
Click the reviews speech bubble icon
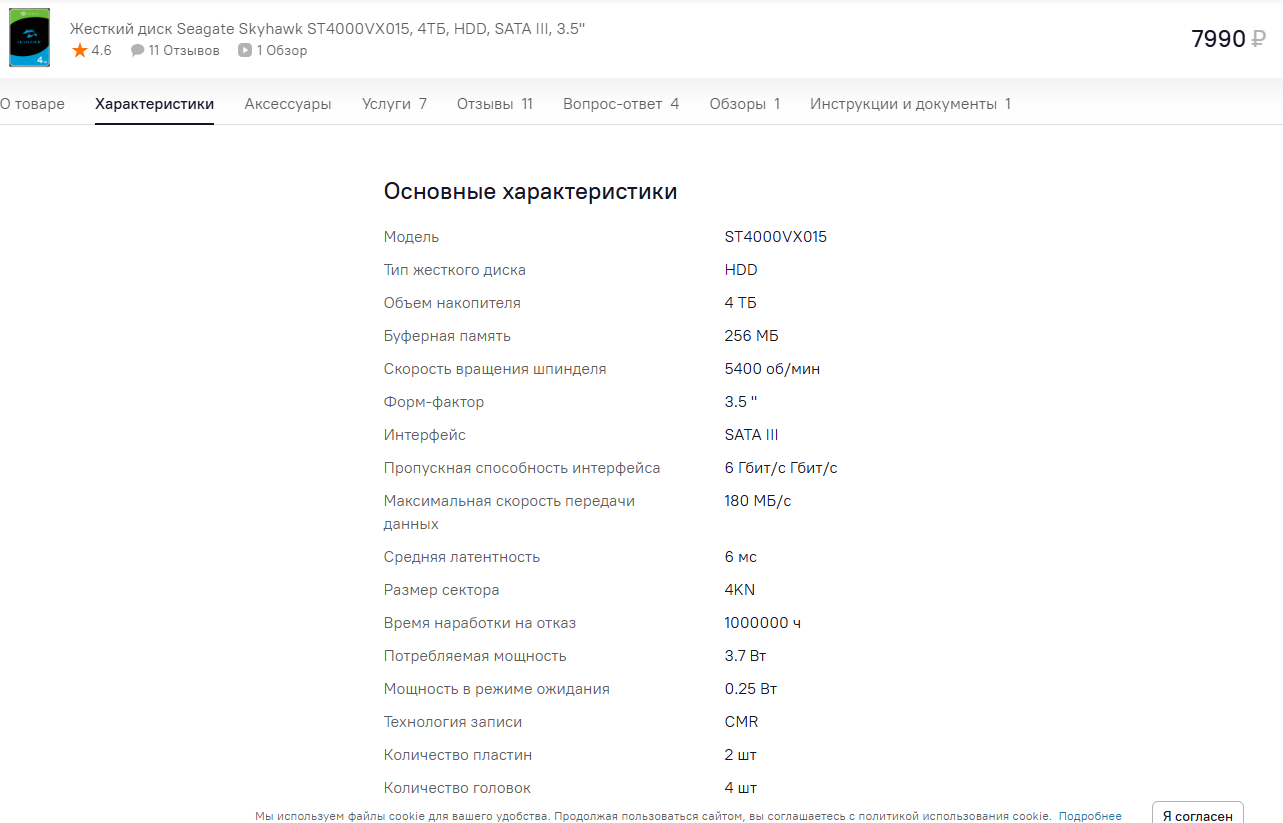138,50
